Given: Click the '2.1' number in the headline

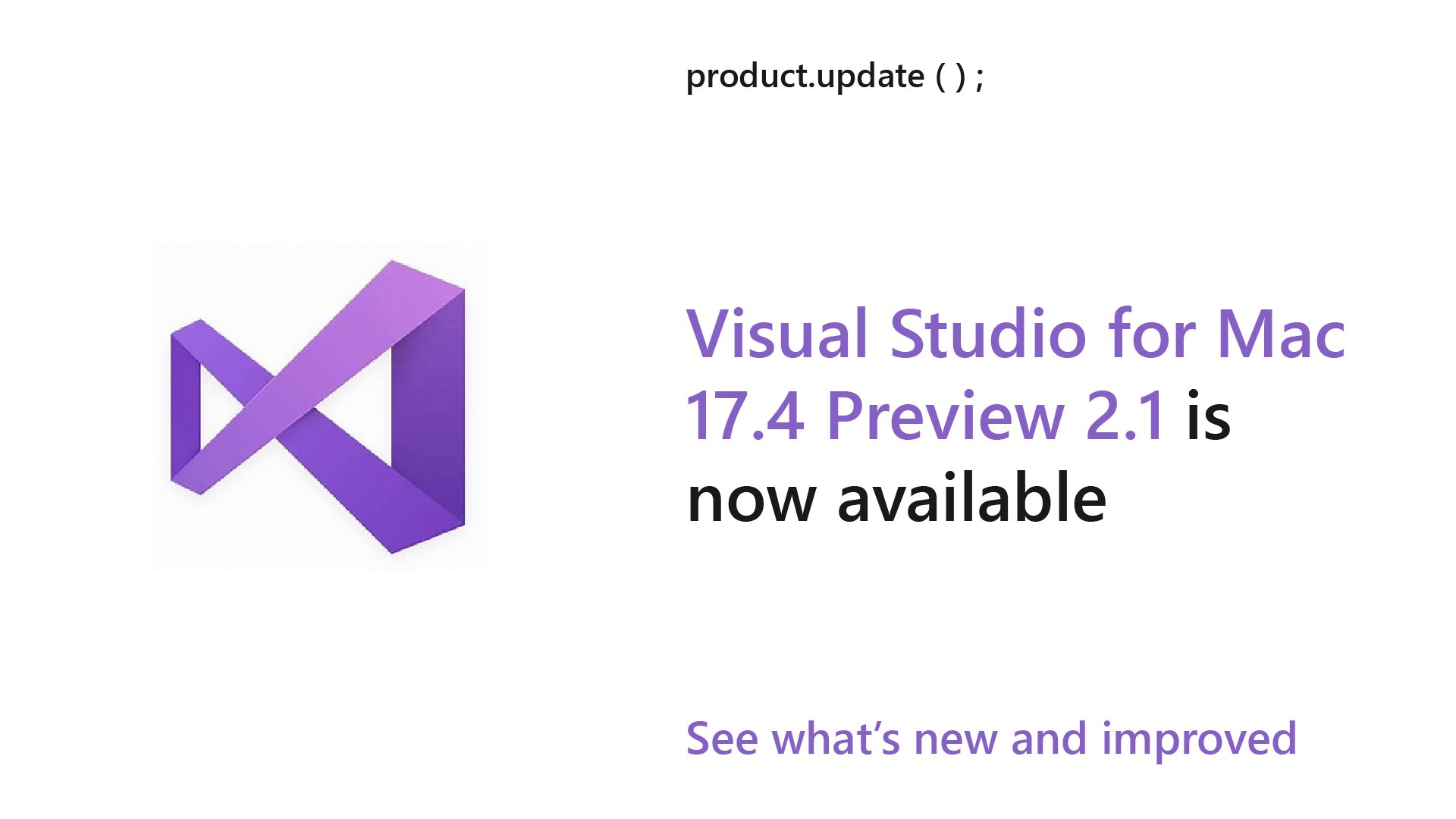Looking at the screenshot, I should [x=1125, y=416].
